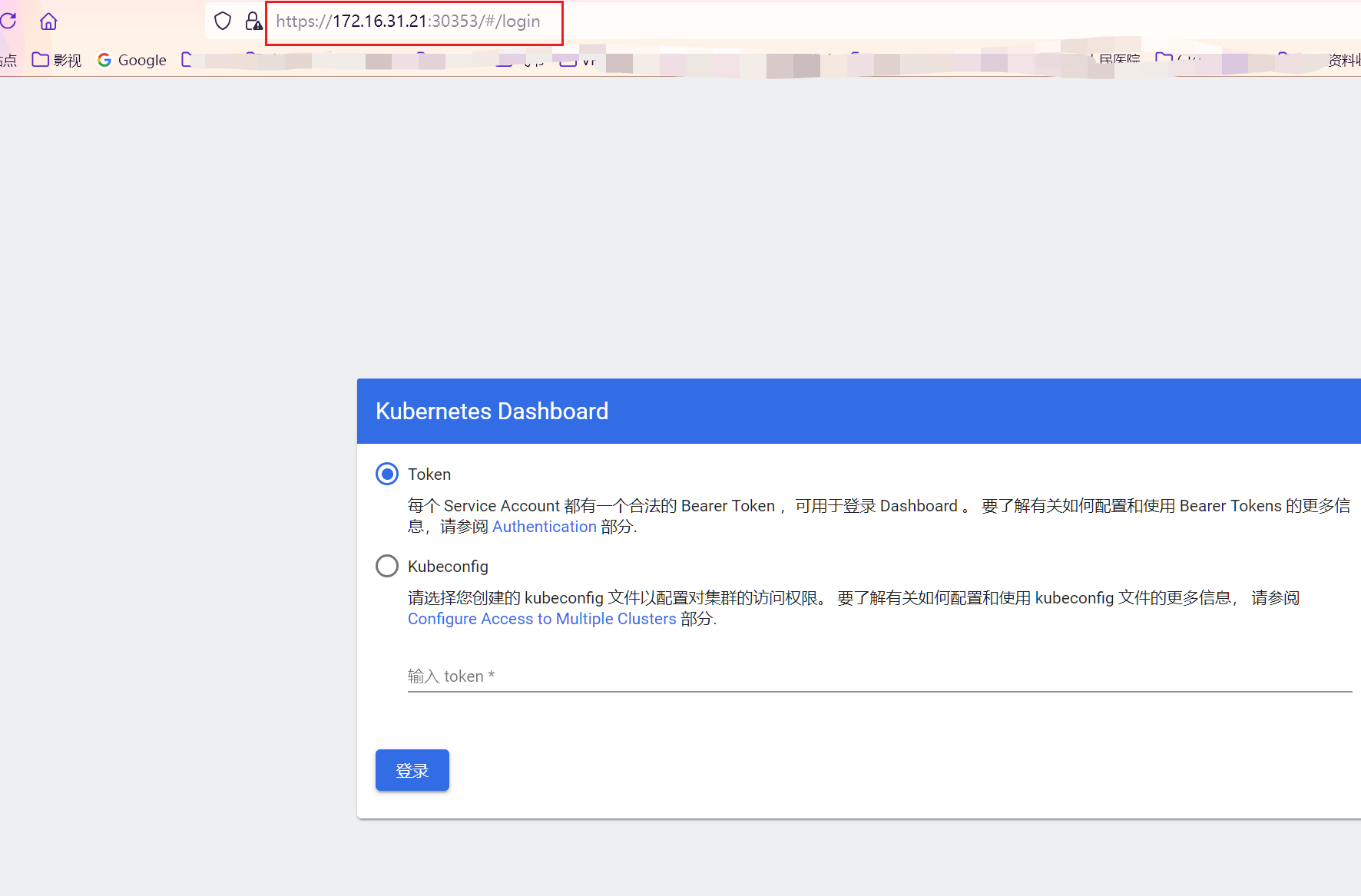The height and width of the screenshot is (896, 1361).
Task: Open Configure Access to Multiple Clusters link
Action: pos(541,619)
